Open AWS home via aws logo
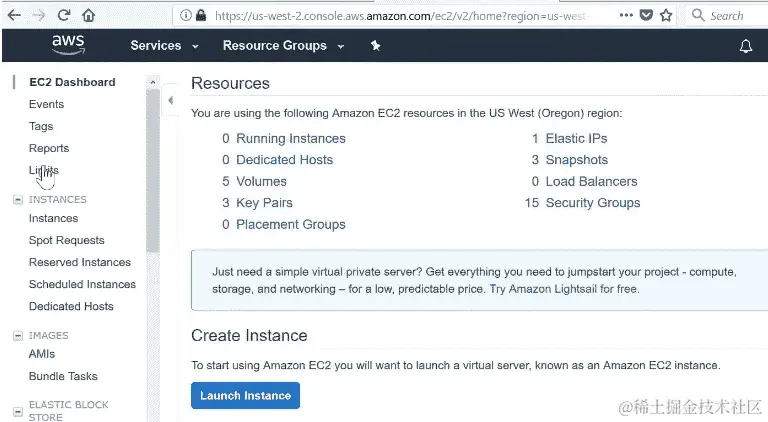 tap(68, 45)
